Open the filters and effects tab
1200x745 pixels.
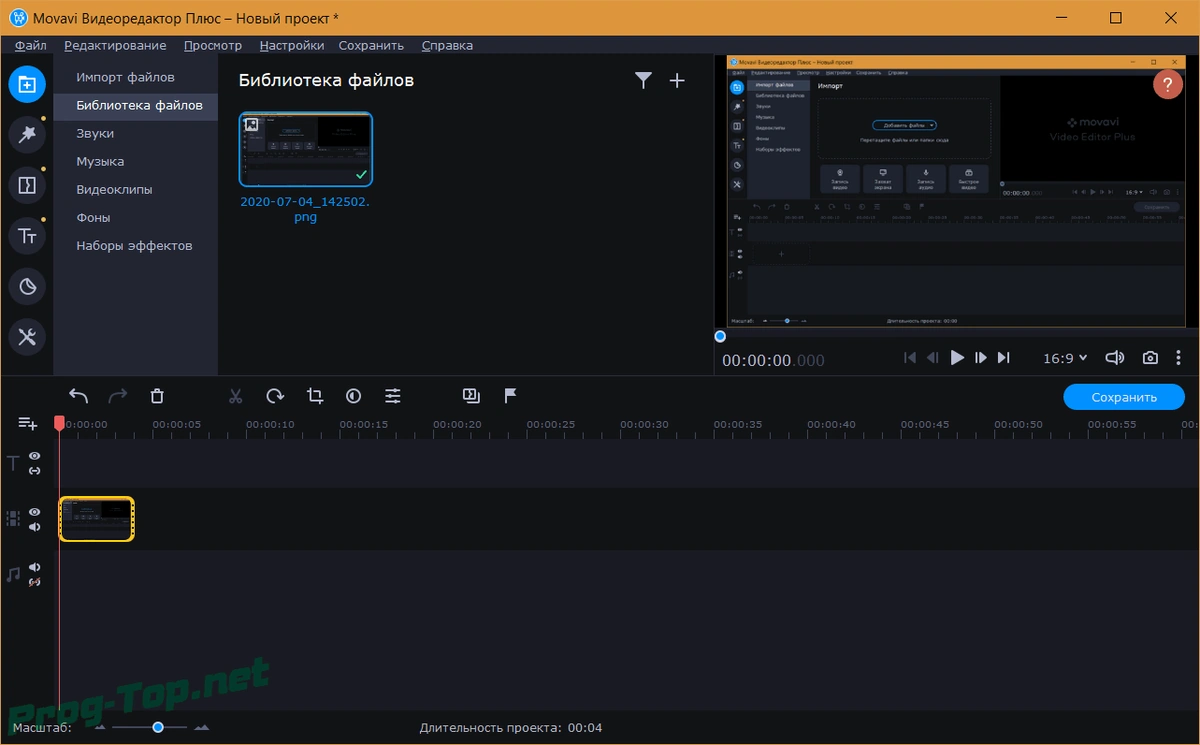[27, 134]
